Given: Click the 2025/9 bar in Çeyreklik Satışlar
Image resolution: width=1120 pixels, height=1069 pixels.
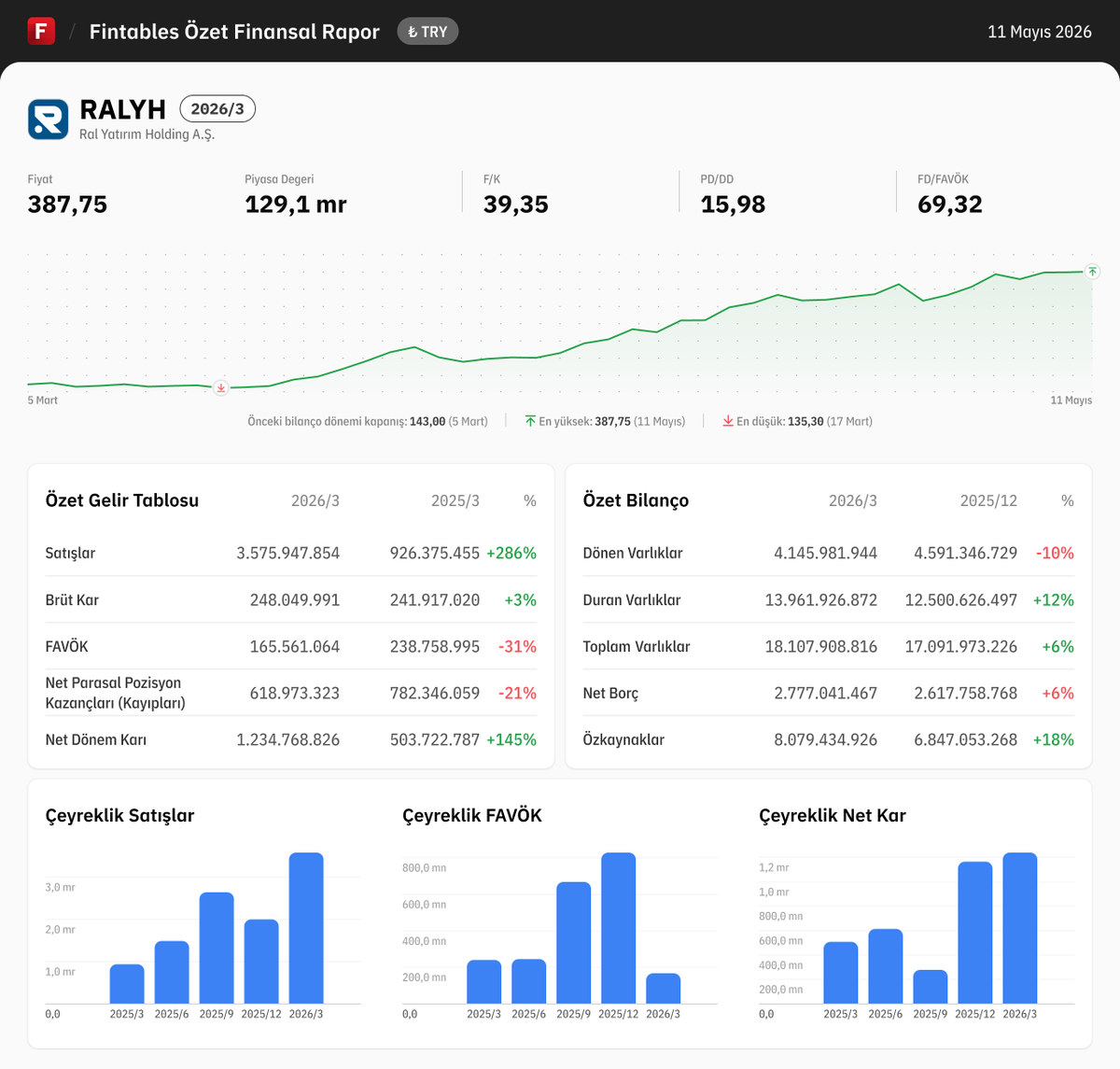Looking at the screenshot, I should pyautogui.click(x=217, y=948).
